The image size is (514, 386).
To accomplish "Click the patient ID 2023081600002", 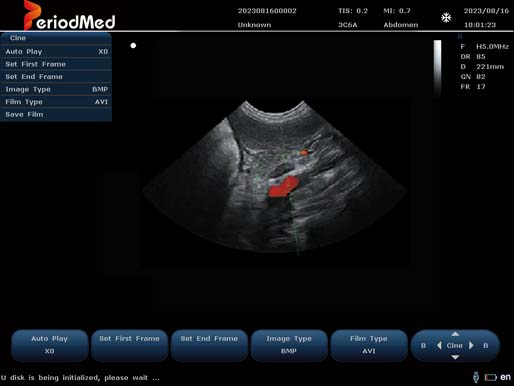I will 267,11.
